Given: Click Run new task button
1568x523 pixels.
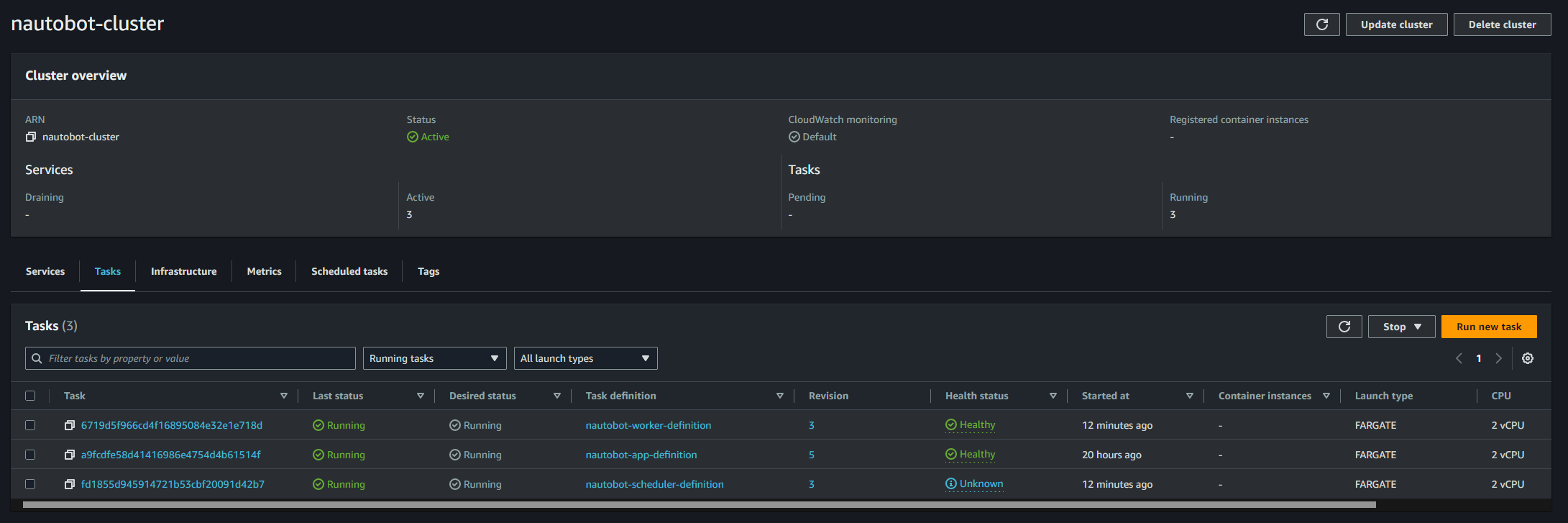Looking at the screenshot, I should 1489,327.
